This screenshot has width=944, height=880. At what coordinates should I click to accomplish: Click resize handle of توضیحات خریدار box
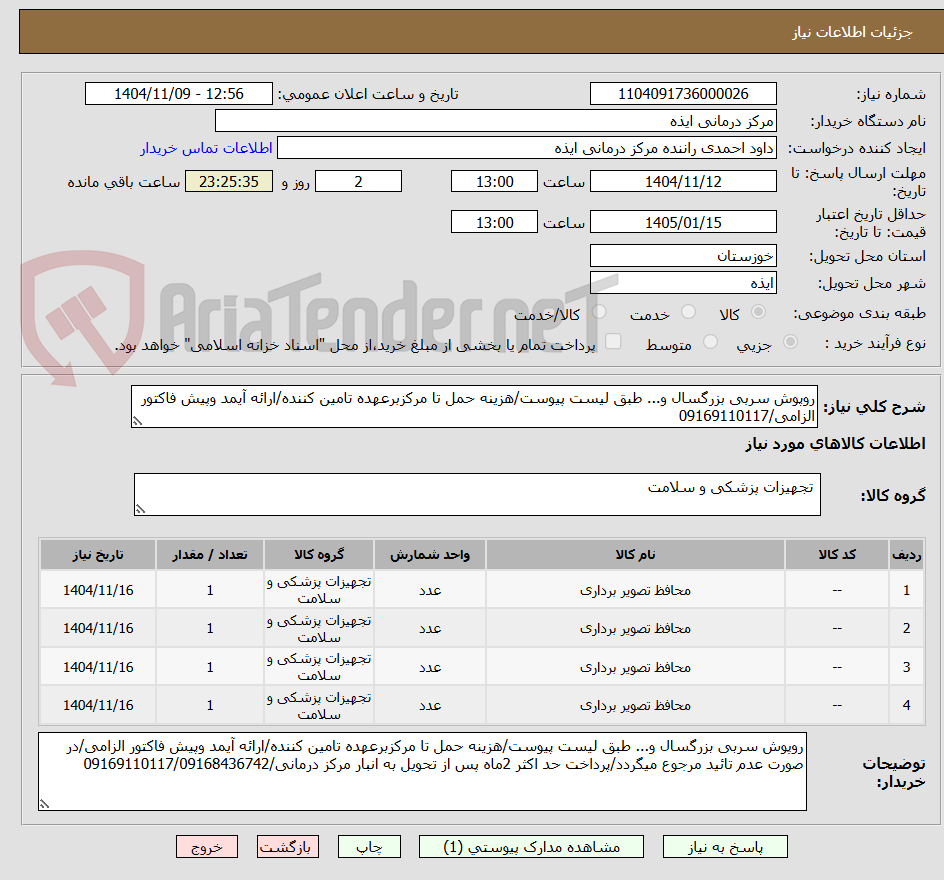[44, 804]
